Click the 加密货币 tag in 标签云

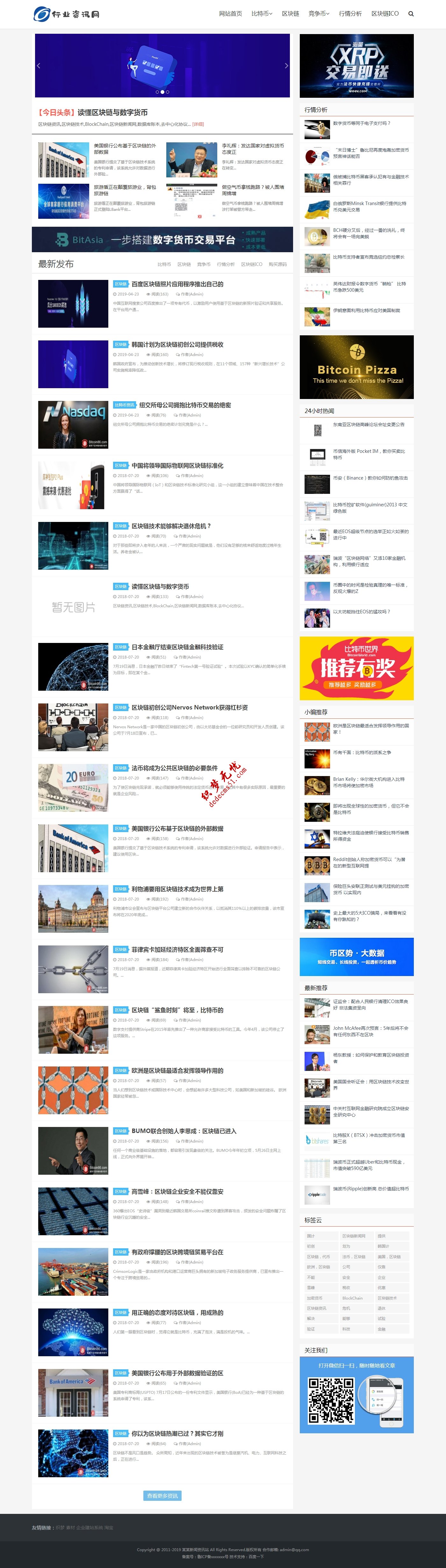[314, 1298]
